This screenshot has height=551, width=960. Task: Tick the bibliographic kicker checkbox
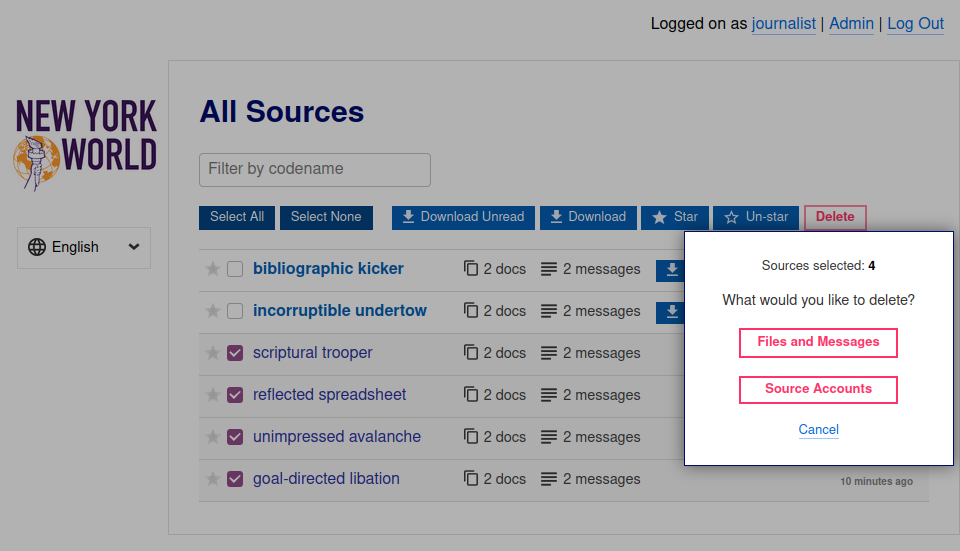tap(235, 269)
